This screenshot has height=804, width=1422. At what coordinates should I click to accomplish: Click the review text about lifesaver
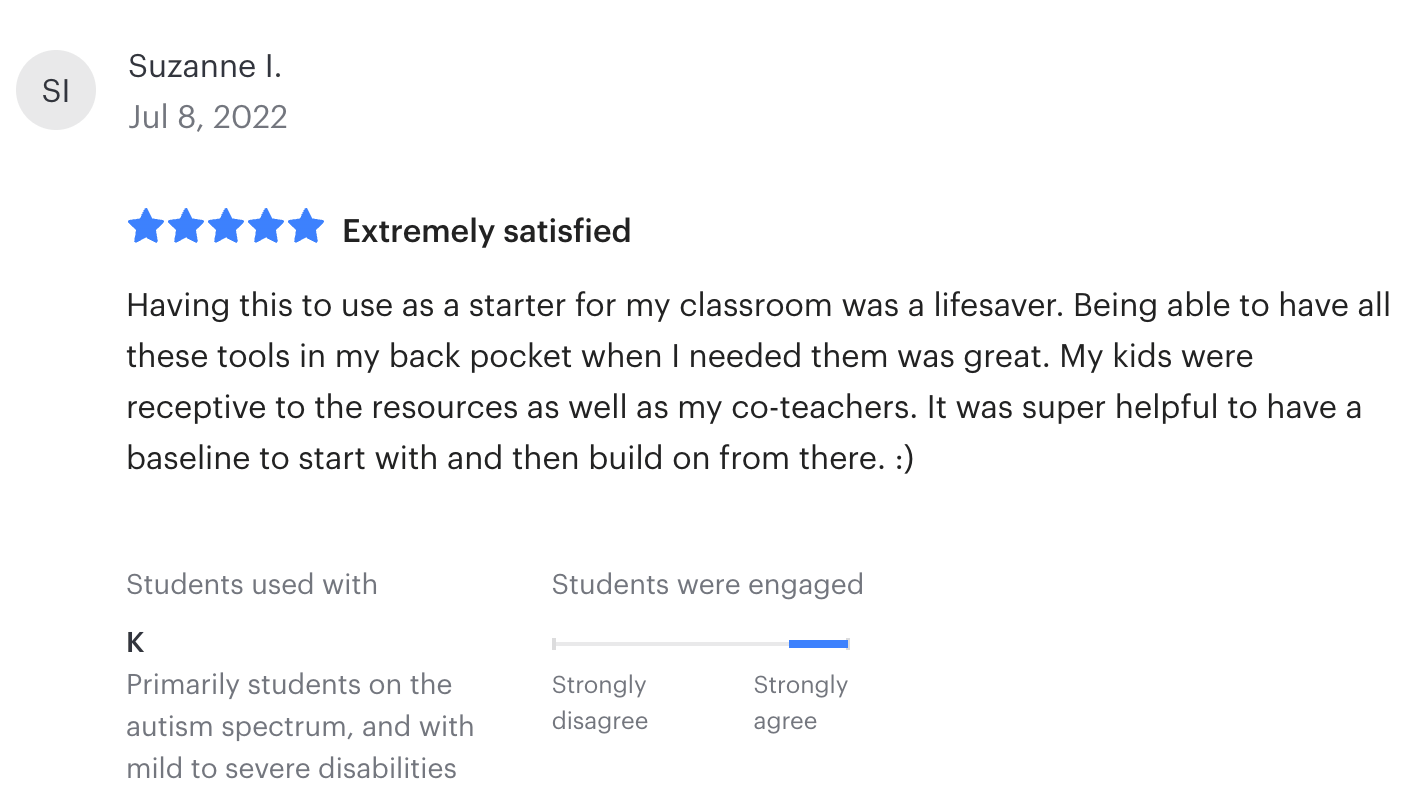pos(758,305)
